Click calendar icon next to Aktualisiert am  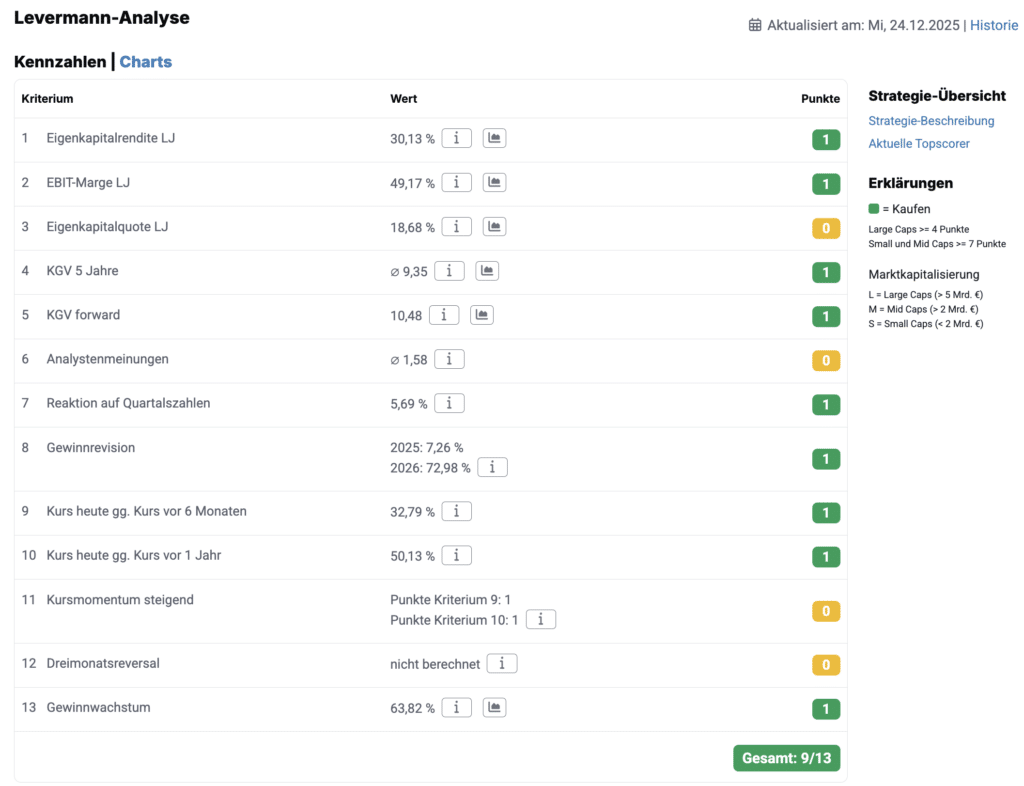(755, 25)
